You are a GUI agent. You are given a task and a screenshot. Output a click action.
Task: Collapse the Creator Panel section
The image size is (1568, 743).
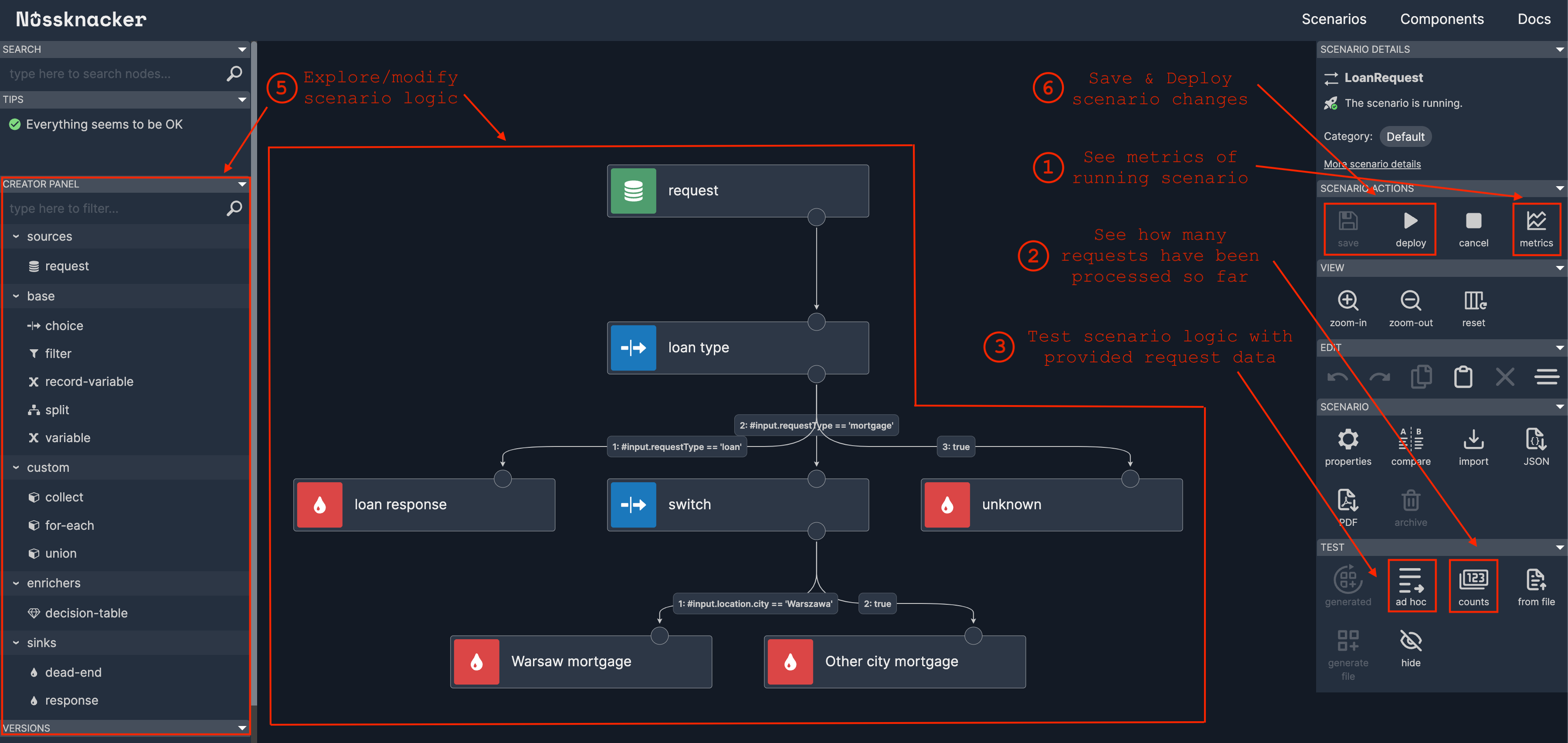coord(242,184)
